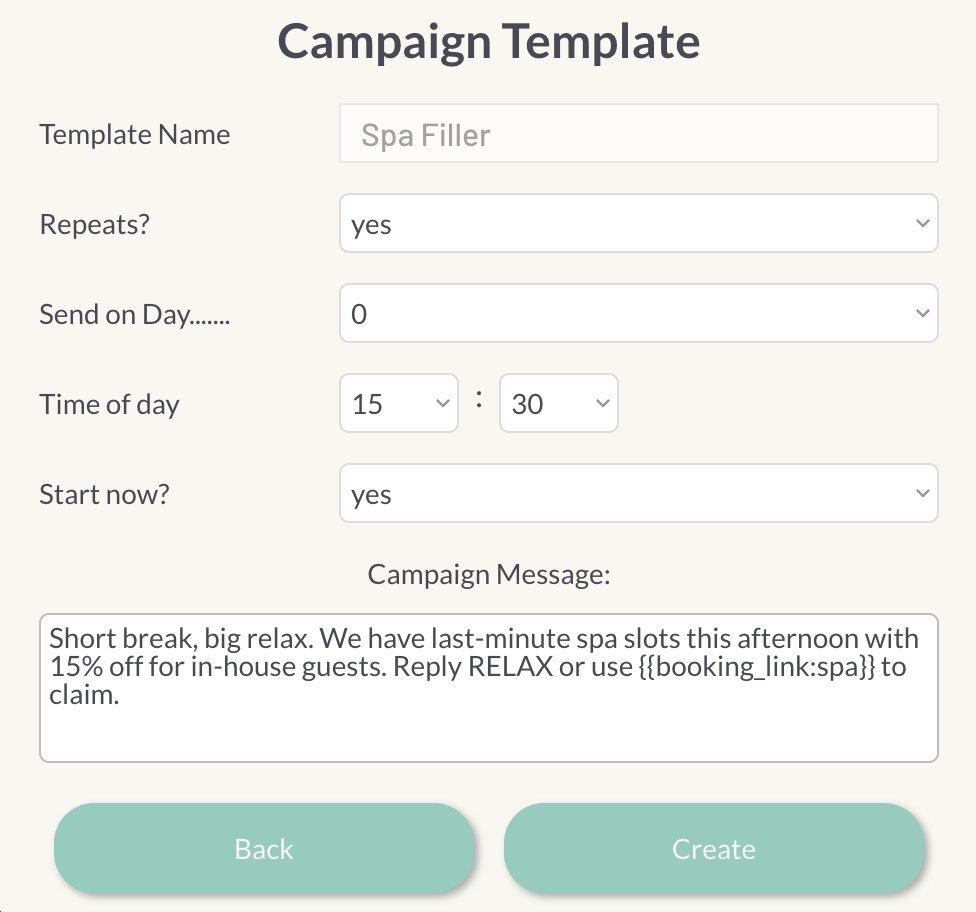The image size is (976, 912).
Task: Click the chevron on the Start now? selector
Action: pyautogui.click(x=923, y=493)
